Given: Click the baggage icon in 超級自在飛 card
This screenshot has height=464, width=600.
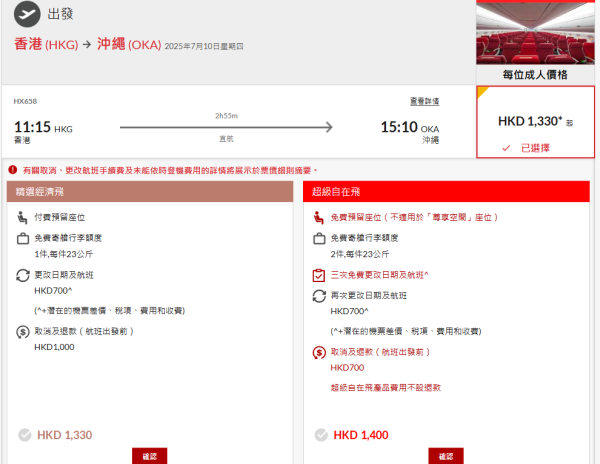Looking at the screenshot, I should coord(319,238).
